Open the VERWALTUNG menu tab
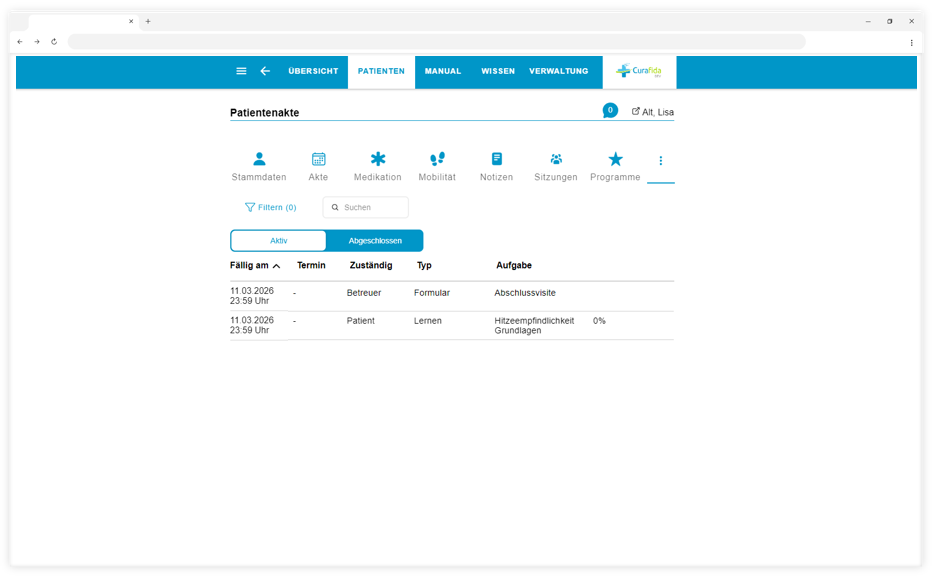This screenshot has width=935, height=578. point(559,71)
